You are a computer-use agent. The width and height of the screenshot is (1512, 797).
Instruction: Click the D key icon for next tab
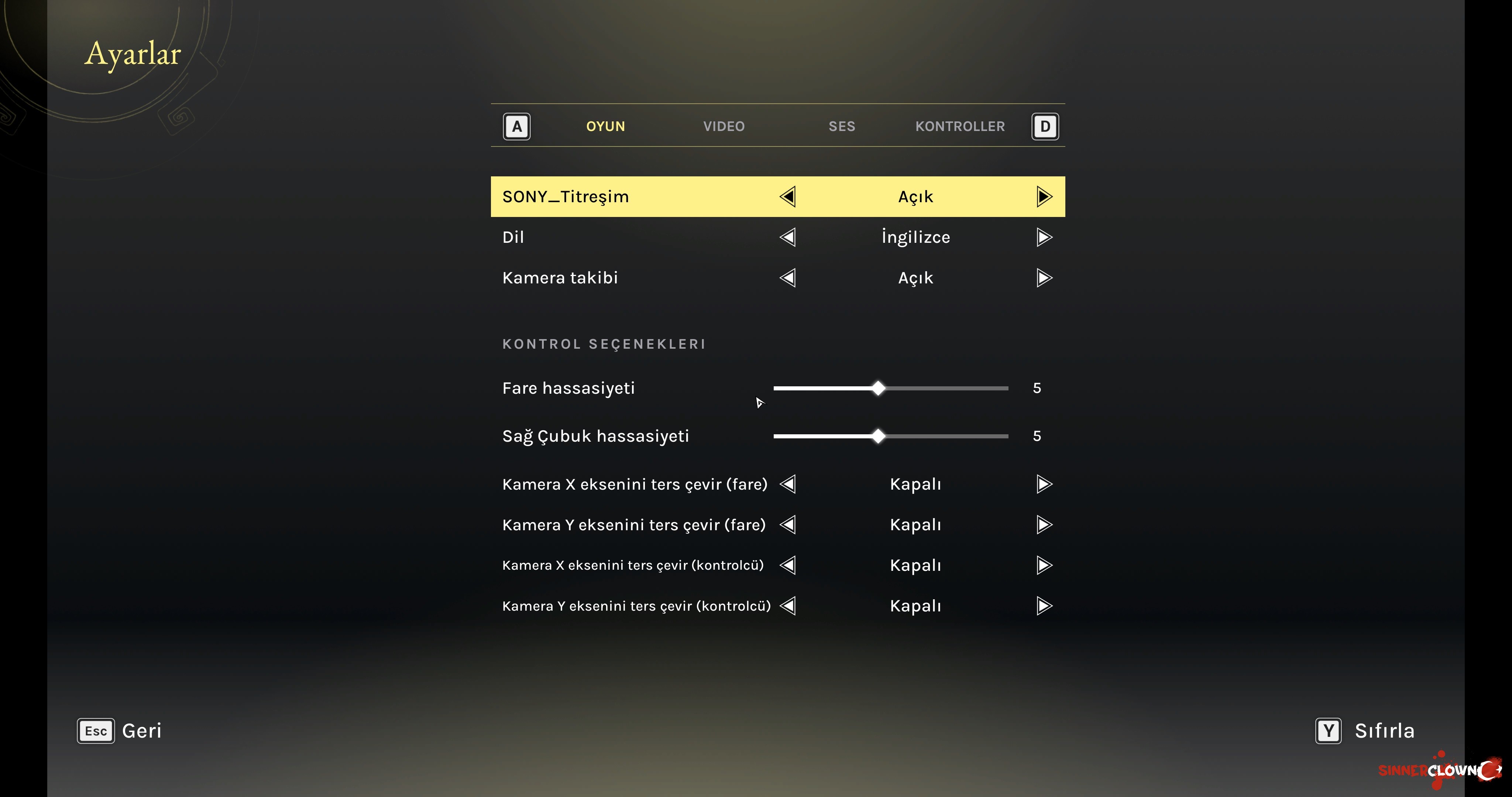click(x=1045, y=126)
